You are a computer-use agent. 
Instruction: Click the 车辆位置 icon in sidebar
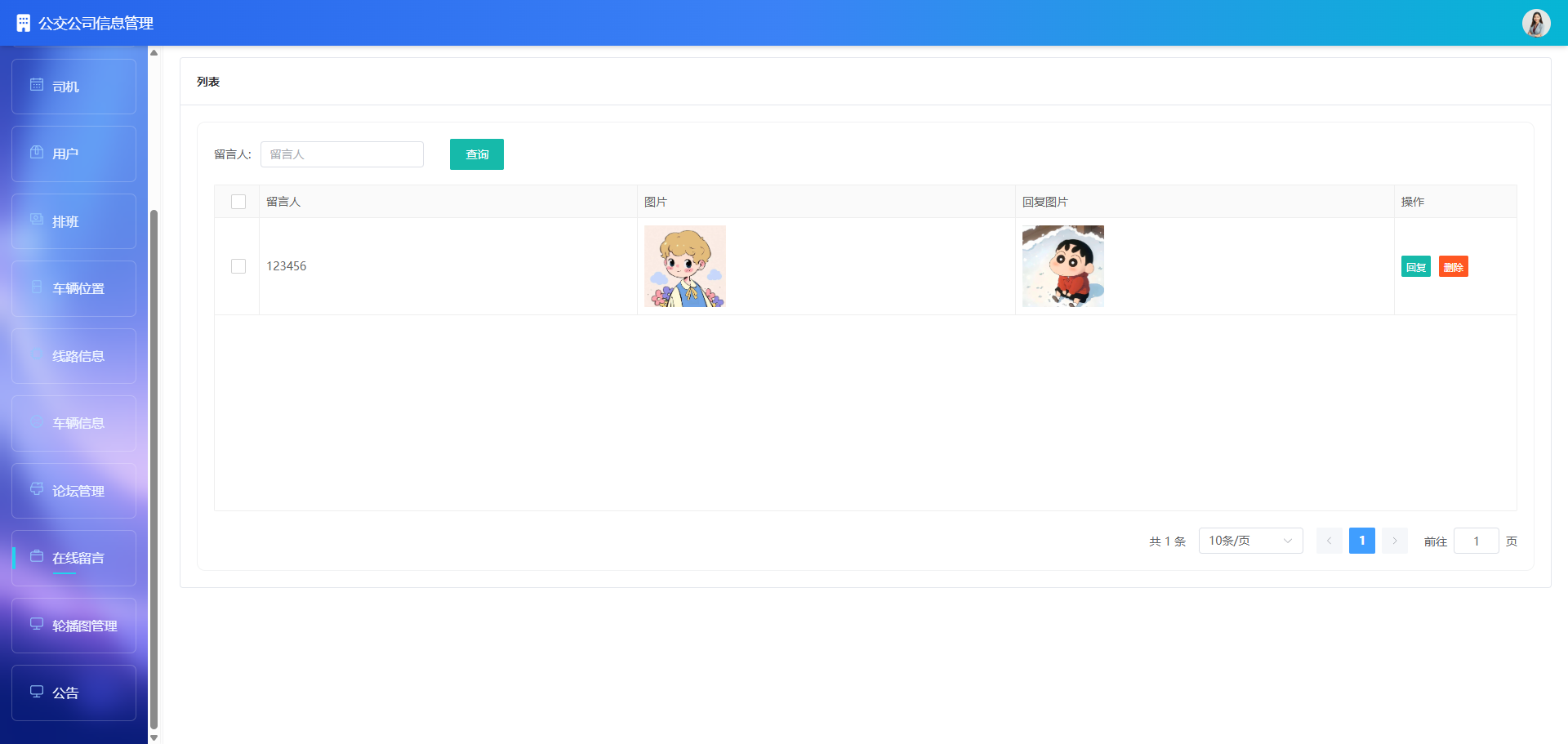37,287
